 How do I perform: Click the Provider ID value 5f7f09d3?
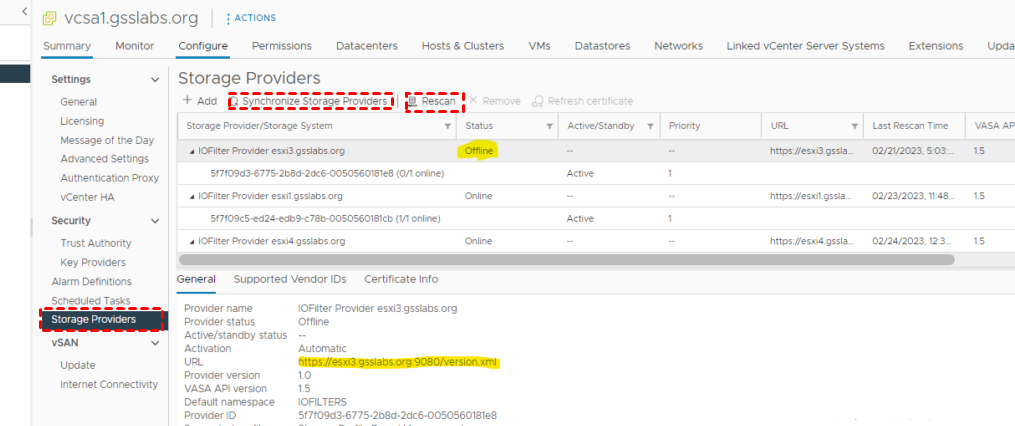point(397,415)
